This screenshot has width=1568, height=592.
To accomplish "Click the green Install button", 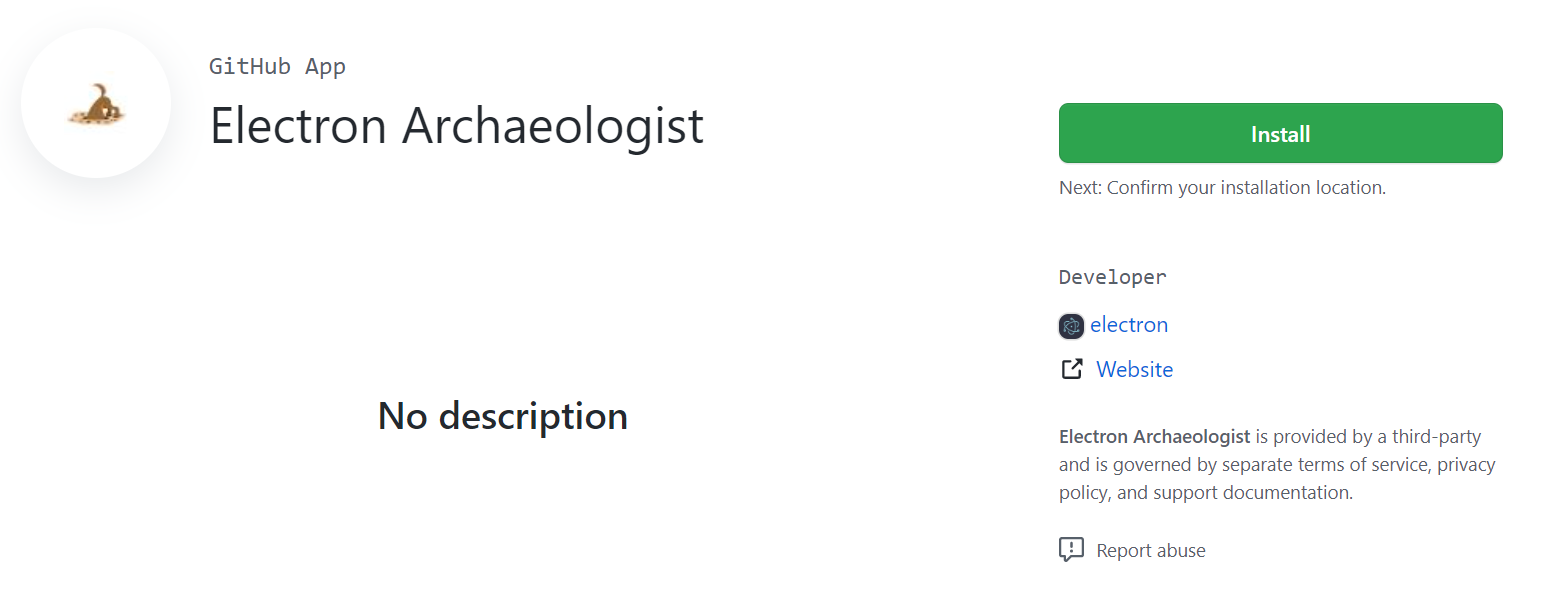I will [x=1280, y=133].
